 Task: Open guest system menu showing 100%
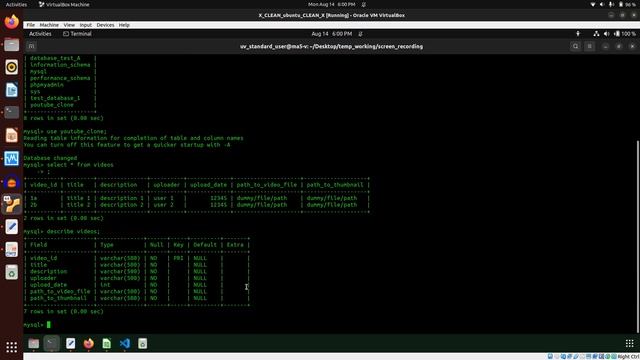point(616,34)
